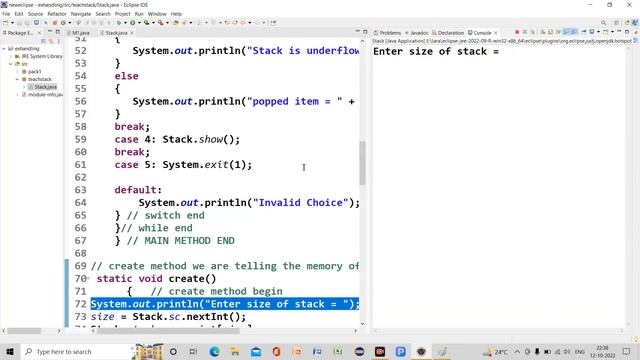Fold the create() method at line 70
640x360 pixels.
[89, 278]
